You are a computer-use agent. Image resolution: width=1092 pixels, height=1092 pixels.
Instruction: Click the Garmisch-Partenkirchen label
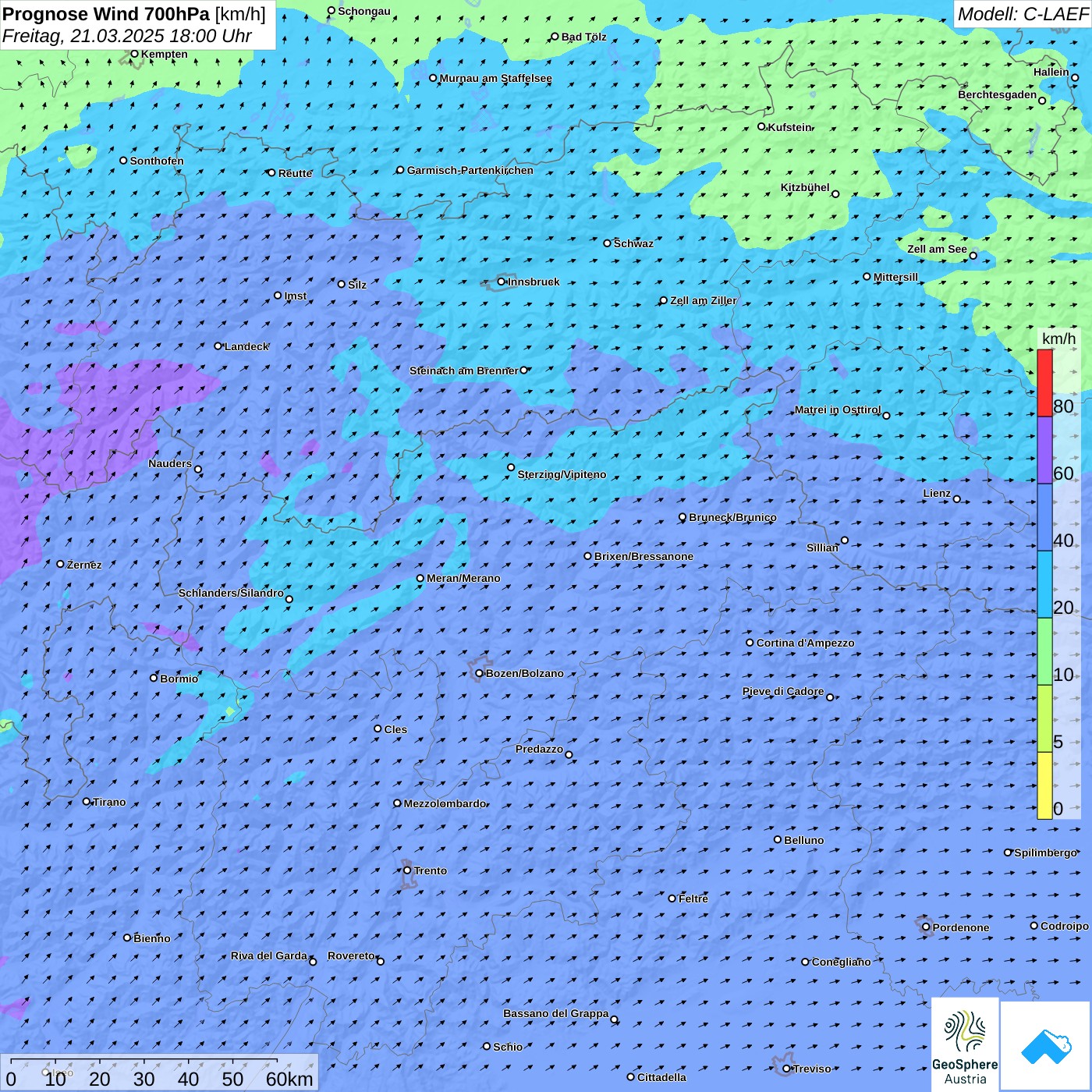(470, 170)
